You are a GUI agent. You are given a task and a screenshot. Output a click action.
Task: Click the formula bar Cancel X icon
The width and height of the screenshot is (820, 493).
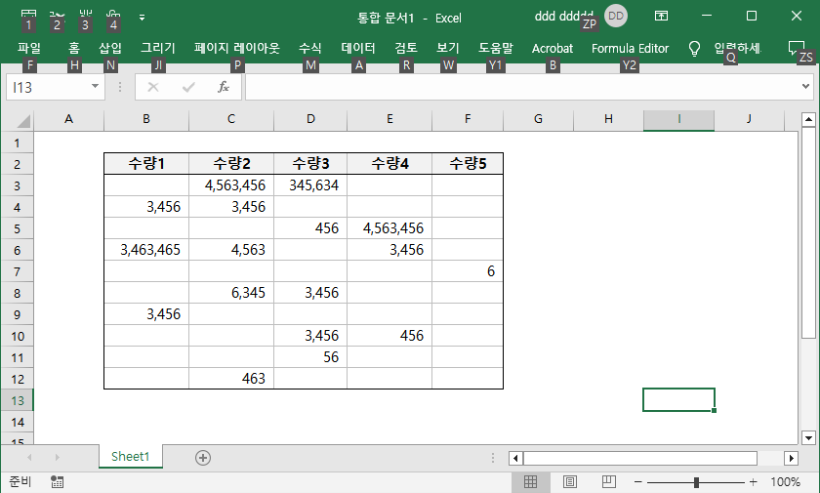click(153, 87)
